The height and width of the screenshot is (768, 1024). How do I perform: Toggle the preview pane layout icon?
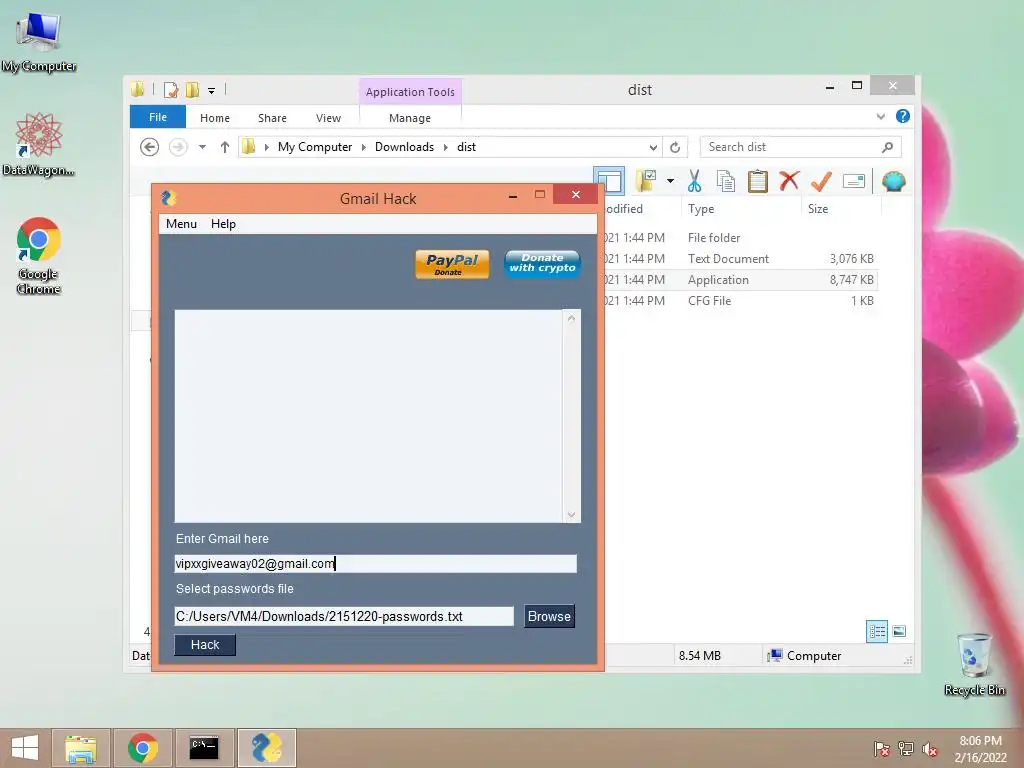pos(609,182)
